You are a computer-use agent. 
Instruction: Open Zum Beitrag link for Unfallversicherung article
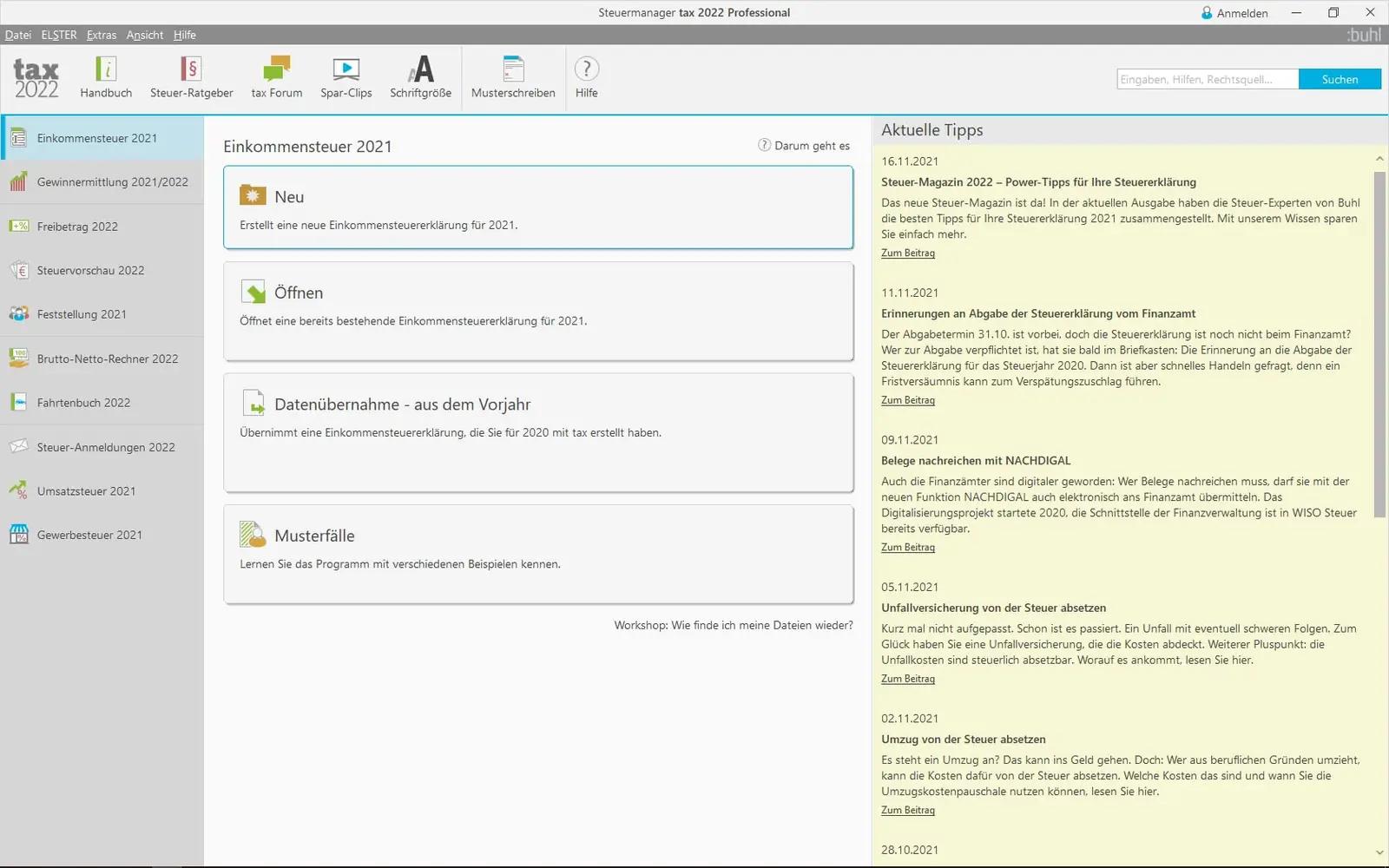(x=908, y=679)
